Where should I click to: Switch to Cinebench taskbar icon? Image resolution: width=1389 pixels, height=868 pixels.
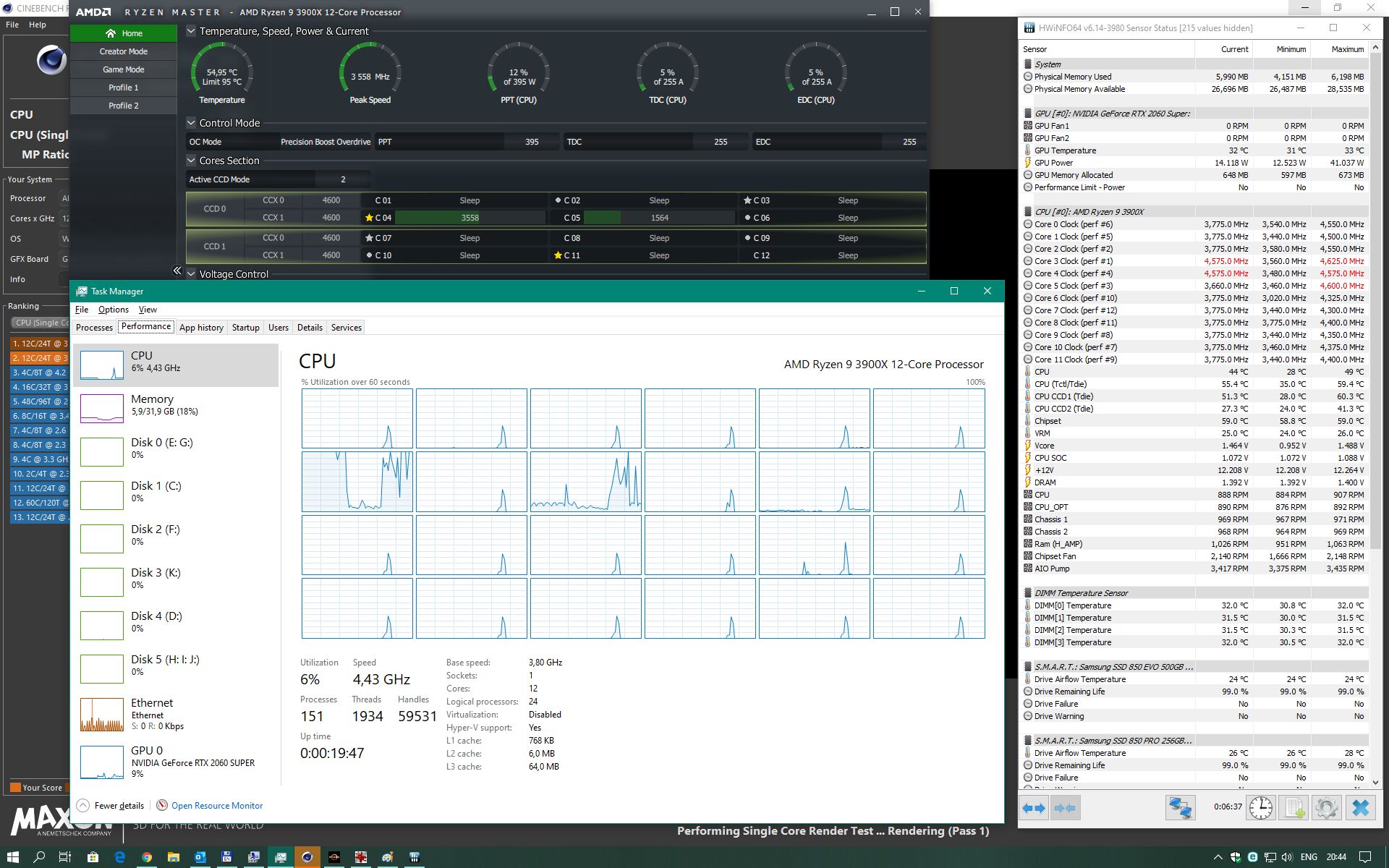point(307,857)
